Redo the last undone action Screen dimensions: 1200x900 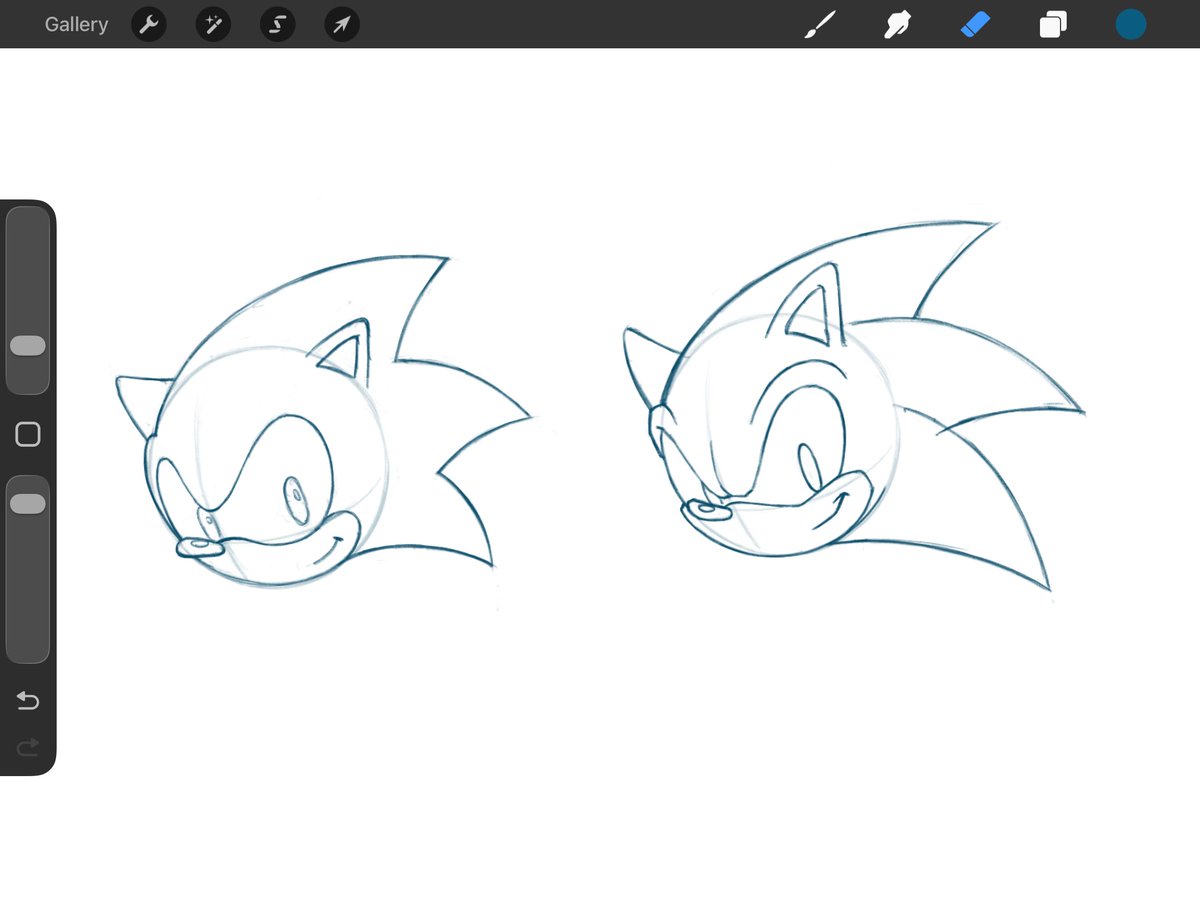point(28,746)
